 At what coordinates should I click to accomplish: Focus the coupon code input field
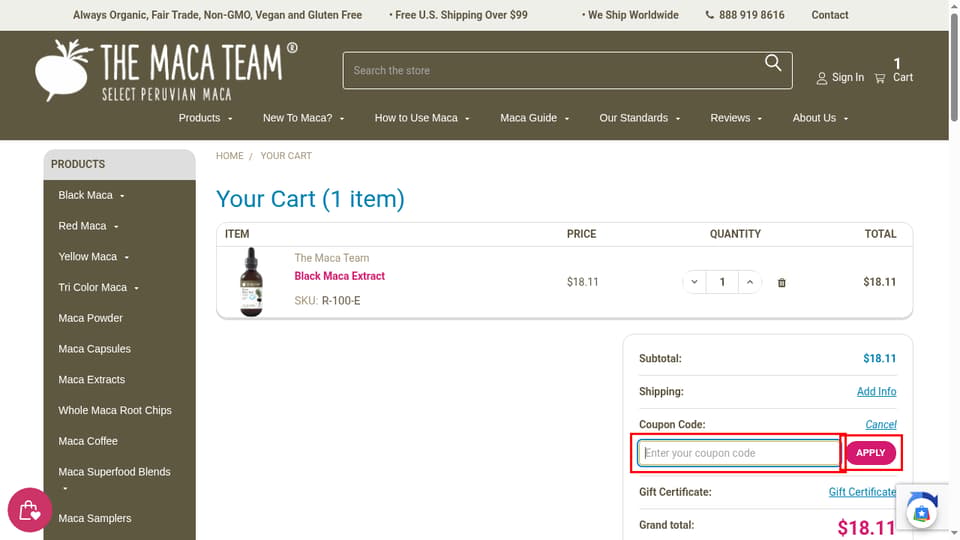(x=738, y=453)
